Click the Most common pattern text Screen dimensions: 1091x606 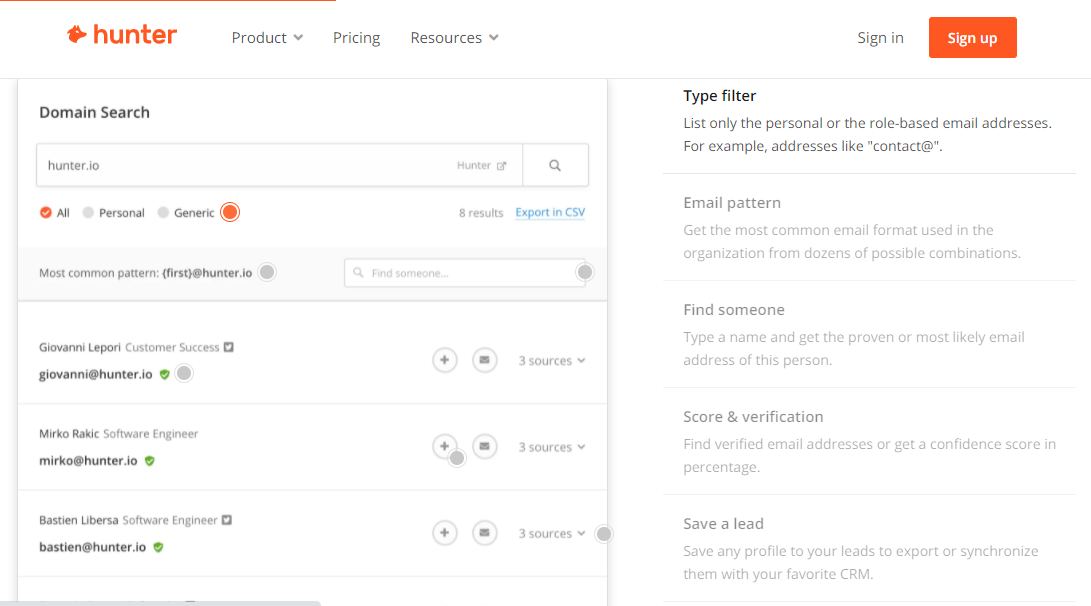pos(145,273)
